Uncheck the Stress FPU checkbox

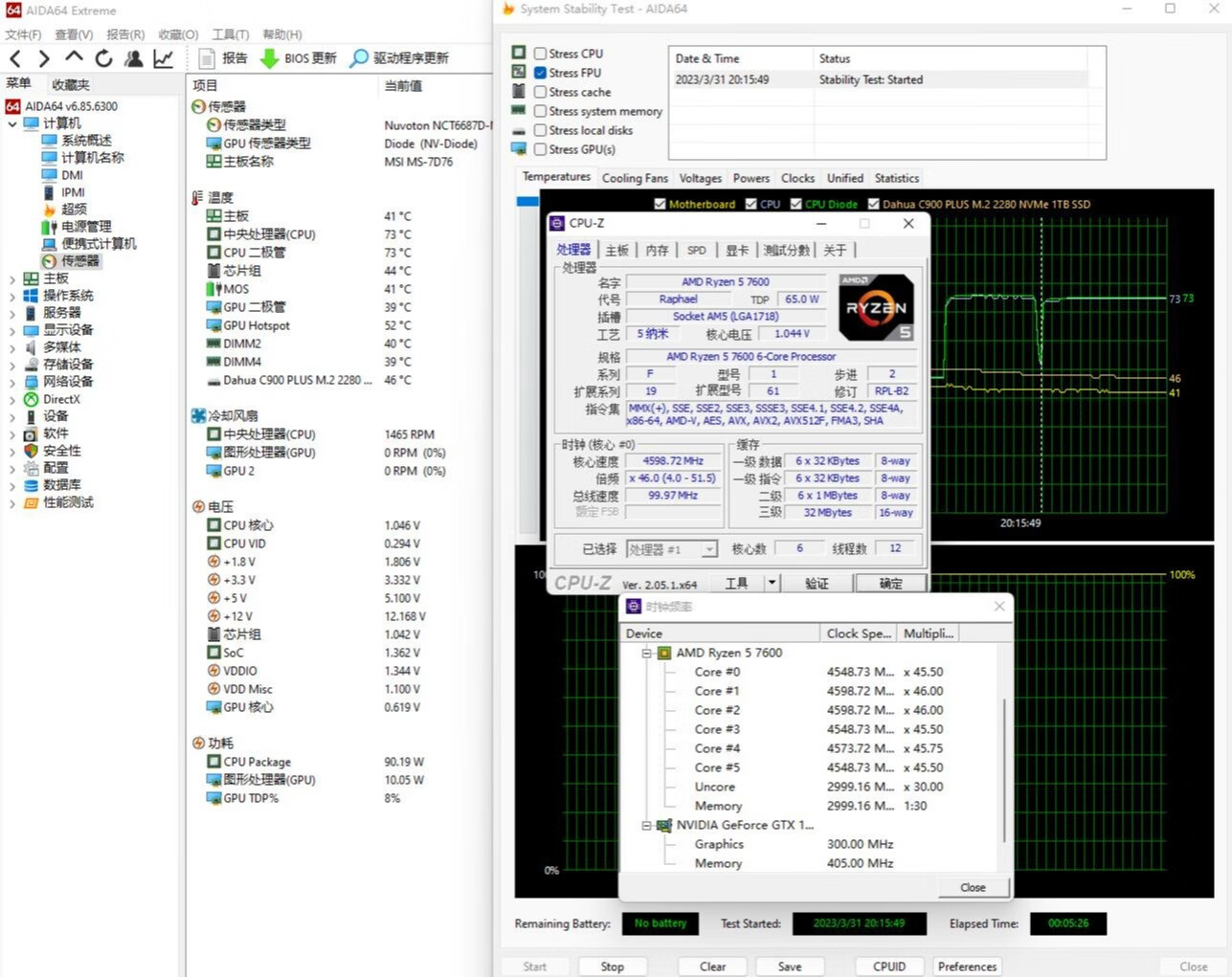coord(541,73)
